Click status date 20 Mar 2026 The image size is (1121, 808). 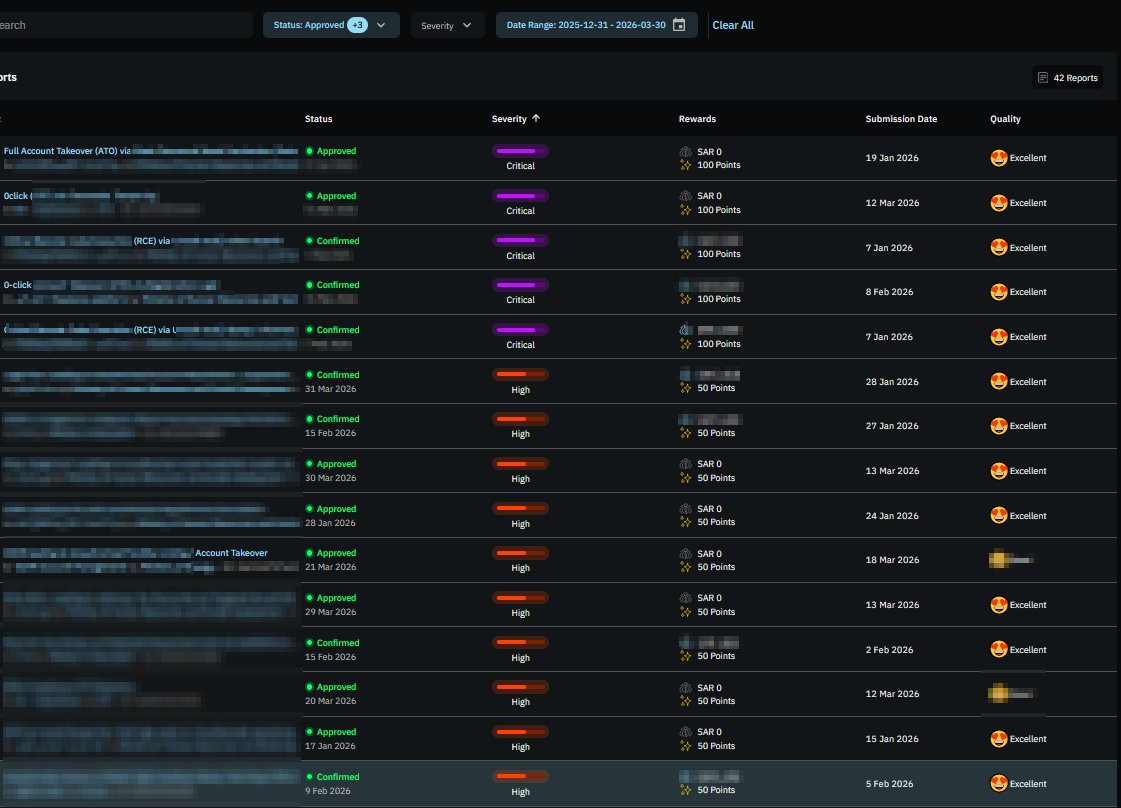pos(330,701)
